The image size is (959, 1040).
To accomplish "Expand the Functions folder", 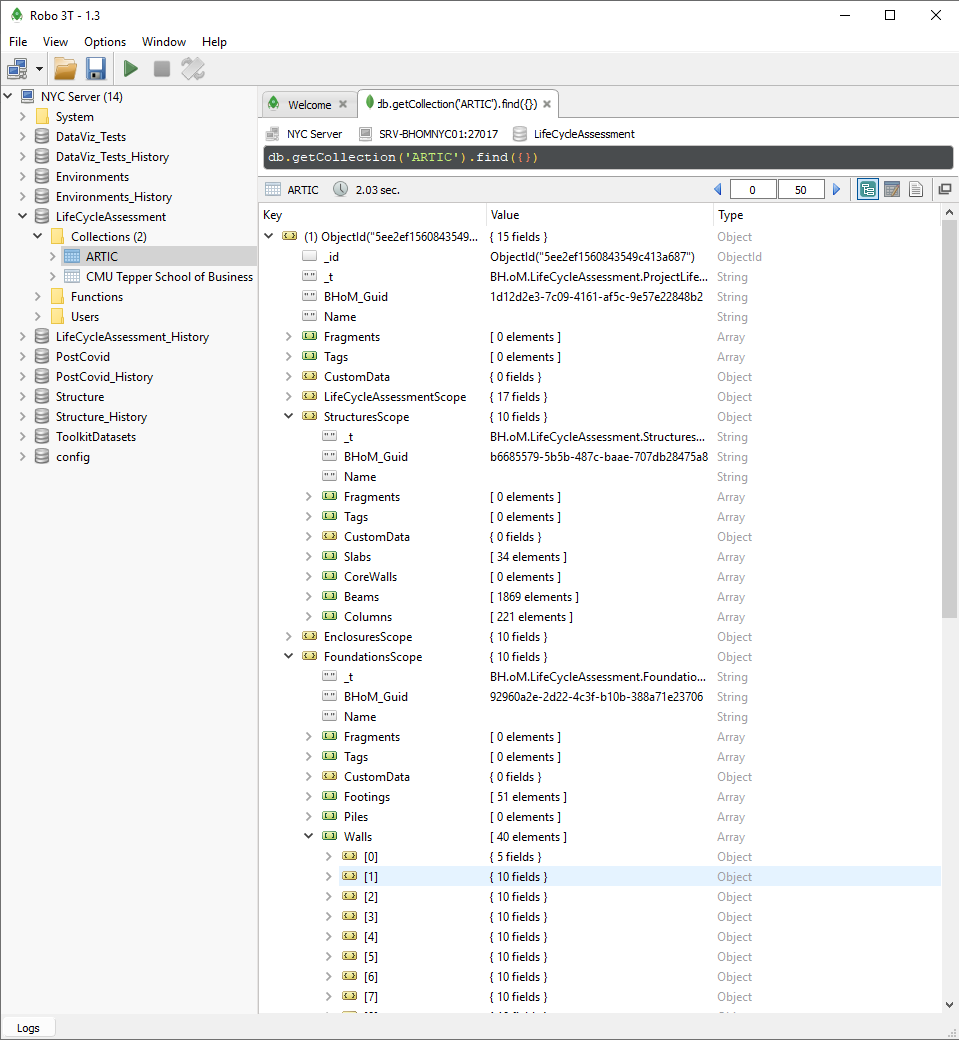I will (x=38, y=296).
